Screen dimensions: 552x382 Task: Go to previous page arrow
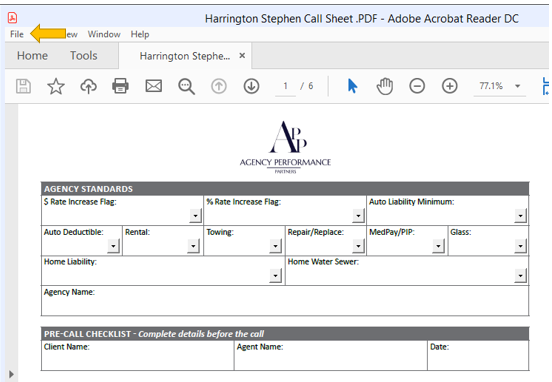click(219, 86)
